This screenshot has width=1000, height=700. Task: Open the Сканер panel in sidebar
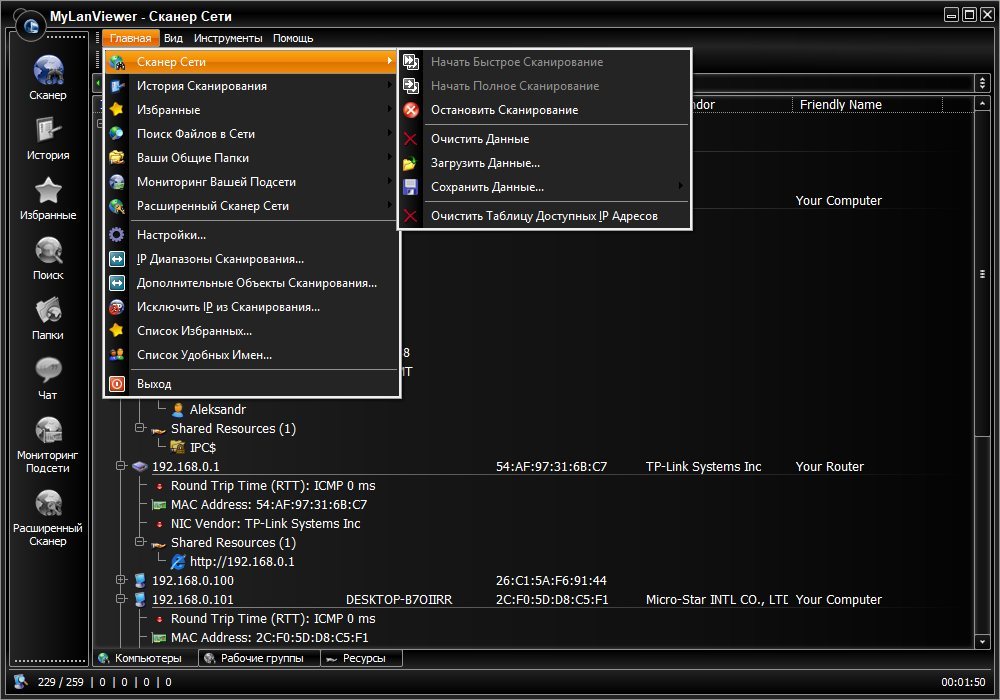pyautogui.click(x=48, y=77)
